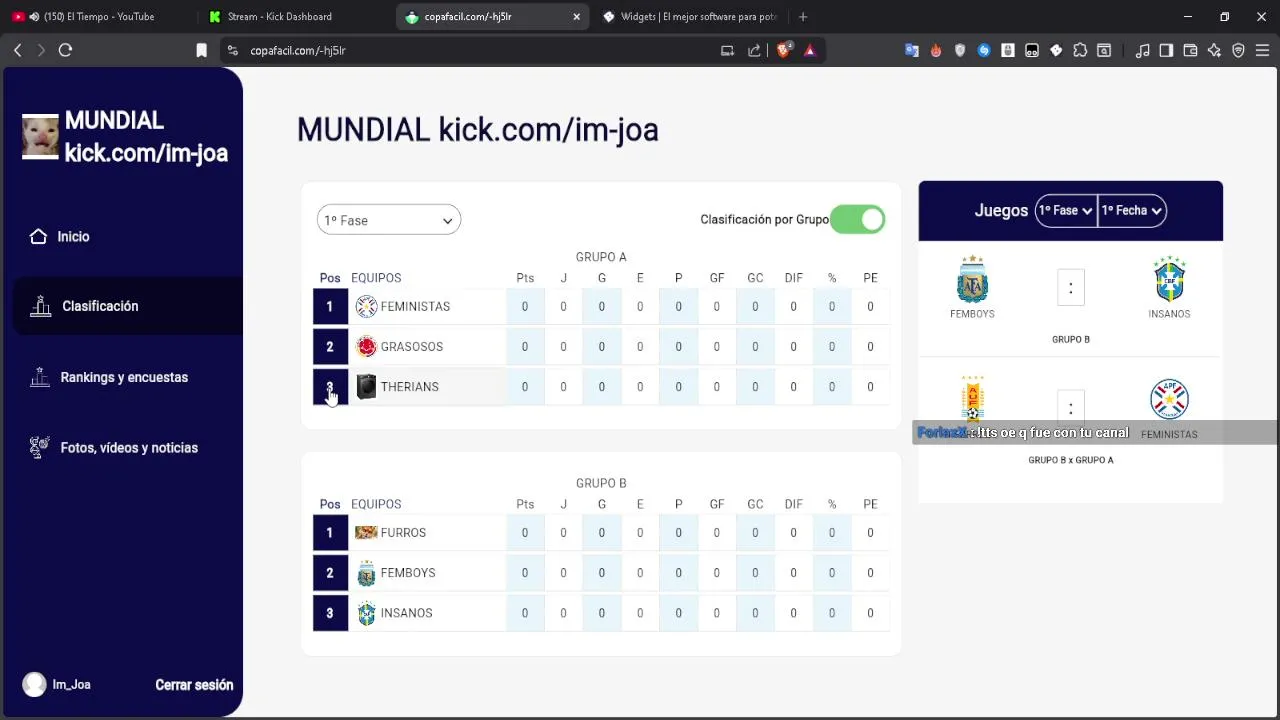Click the GRUPO B x GRUPO A label
The image size is (1280, 720).
[x=1070, y=460]
